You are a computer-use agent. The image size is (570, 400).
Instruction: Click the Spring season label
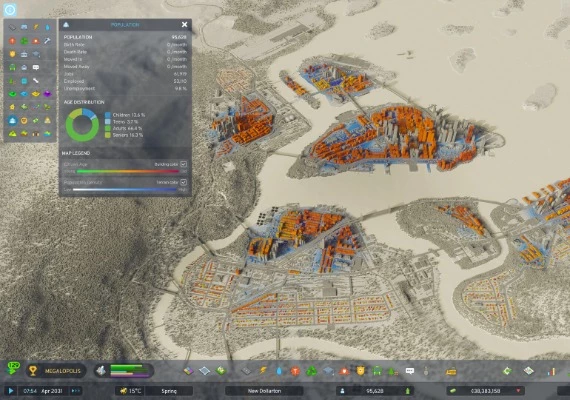coord(169,391)
